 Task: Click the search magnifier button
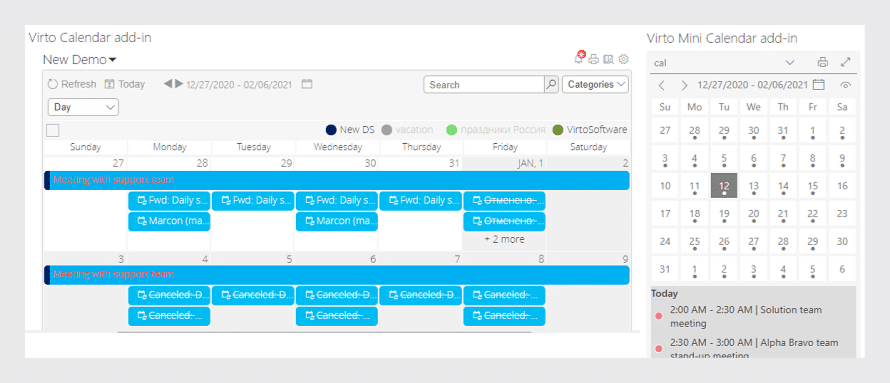551,85
